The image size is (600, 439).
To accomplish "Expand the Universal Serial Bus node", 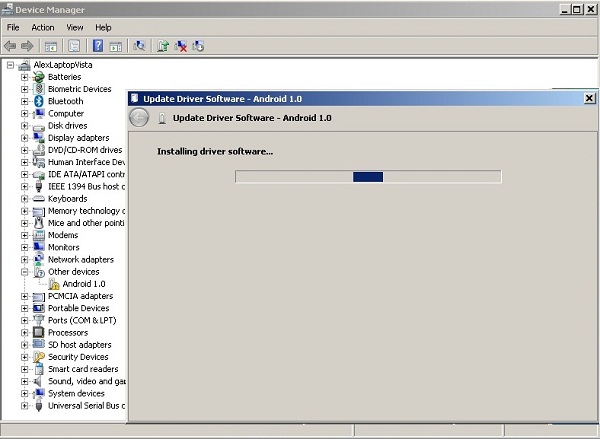I will click(25, 406).
